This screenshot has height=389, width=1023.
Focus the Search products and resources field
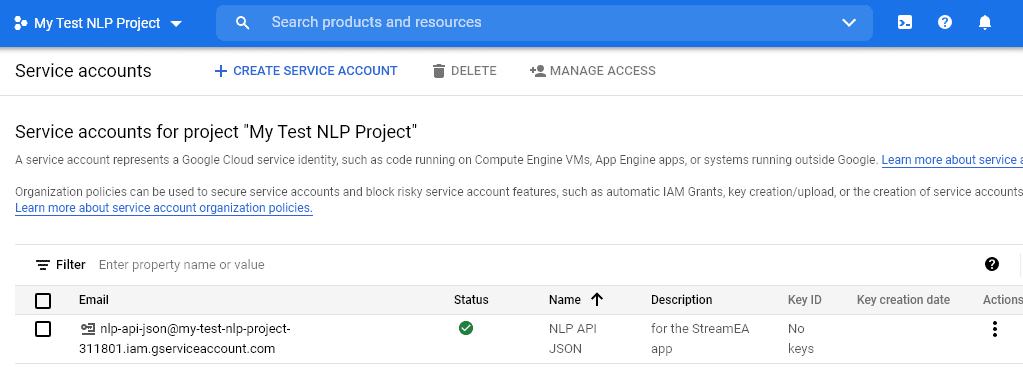tap(544, 23)
